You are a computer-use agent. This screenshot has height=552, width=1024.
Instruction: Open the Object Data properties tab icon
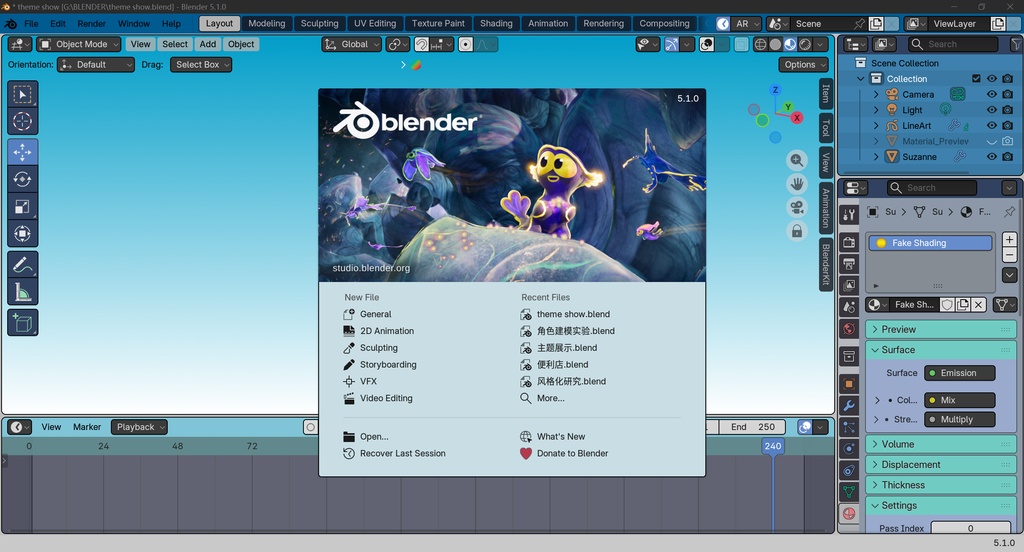(x=849, y=491)
